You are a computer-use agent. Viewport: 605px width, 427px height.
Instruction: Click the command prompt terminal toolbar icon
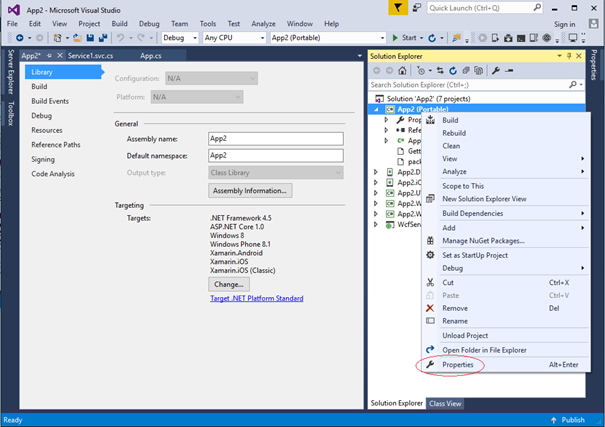521,38
